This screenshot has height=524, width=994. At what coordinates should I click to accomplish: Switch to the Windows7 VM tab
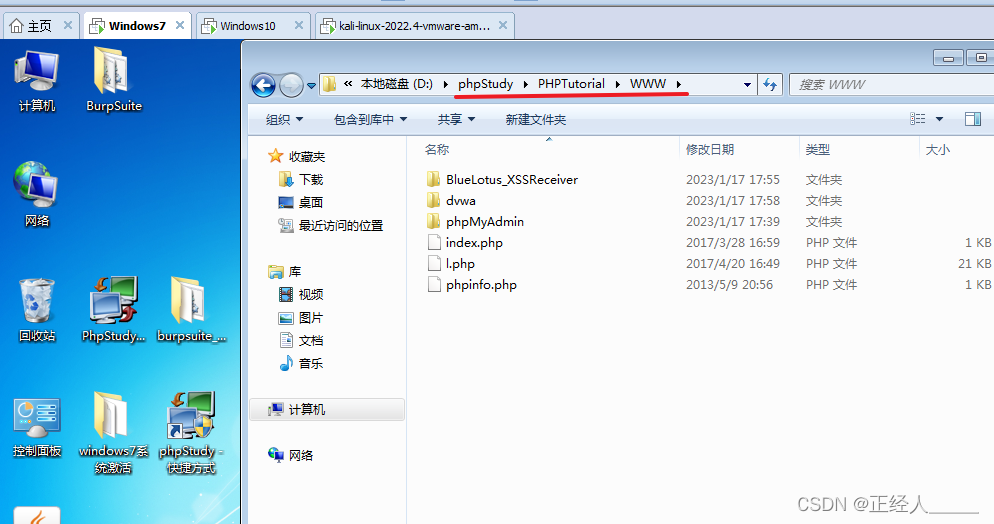pos(137,25)
